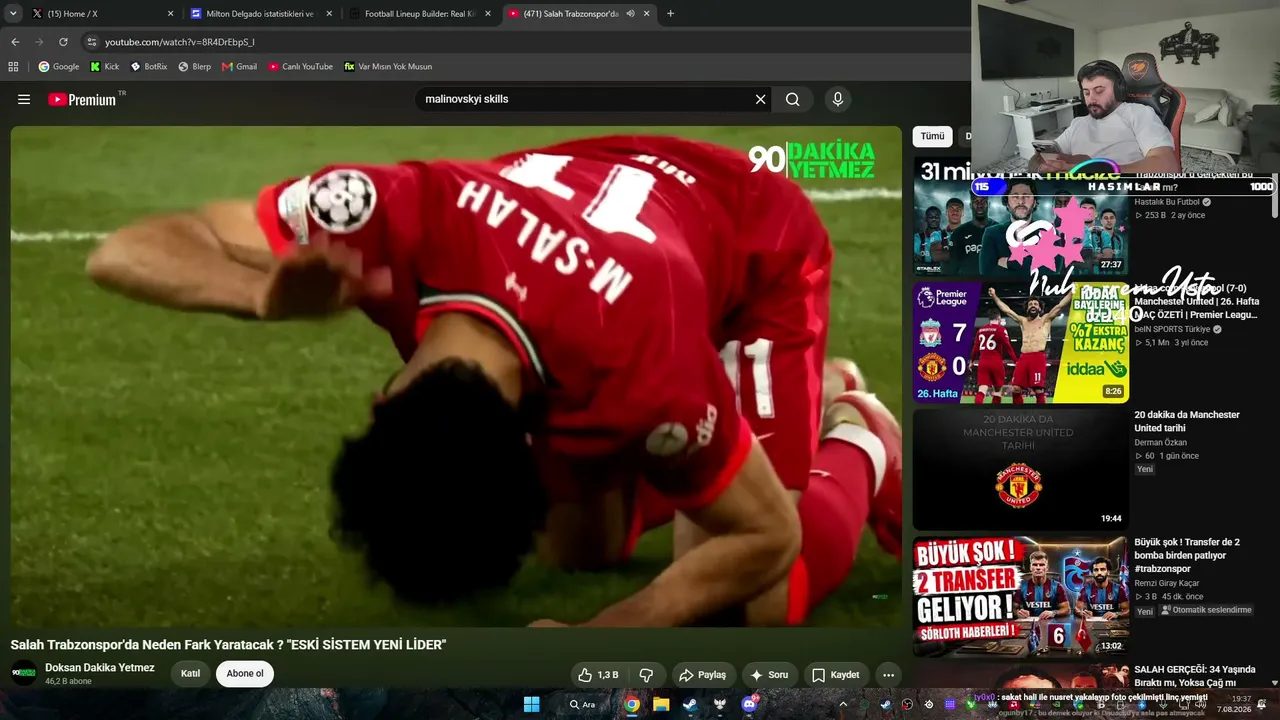This screenshot has width=1280, height=720.
Task: Visit the Remzi Giray Kaçar channel
Action: (1166, 583)
